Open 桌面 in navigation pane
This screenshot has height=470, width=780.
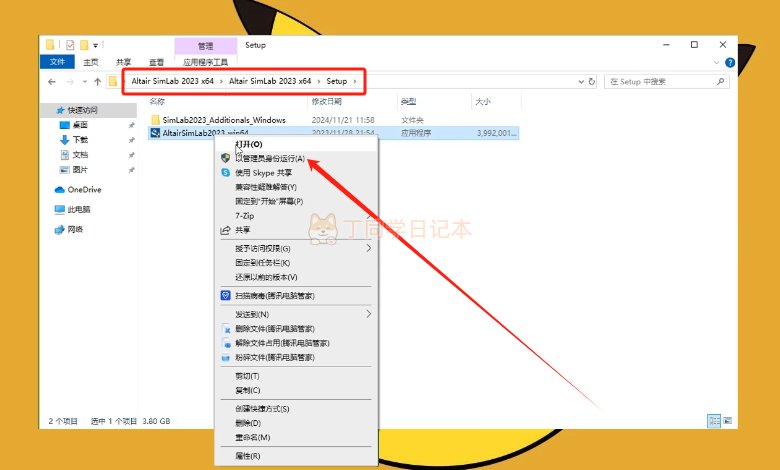click(80, 125)
